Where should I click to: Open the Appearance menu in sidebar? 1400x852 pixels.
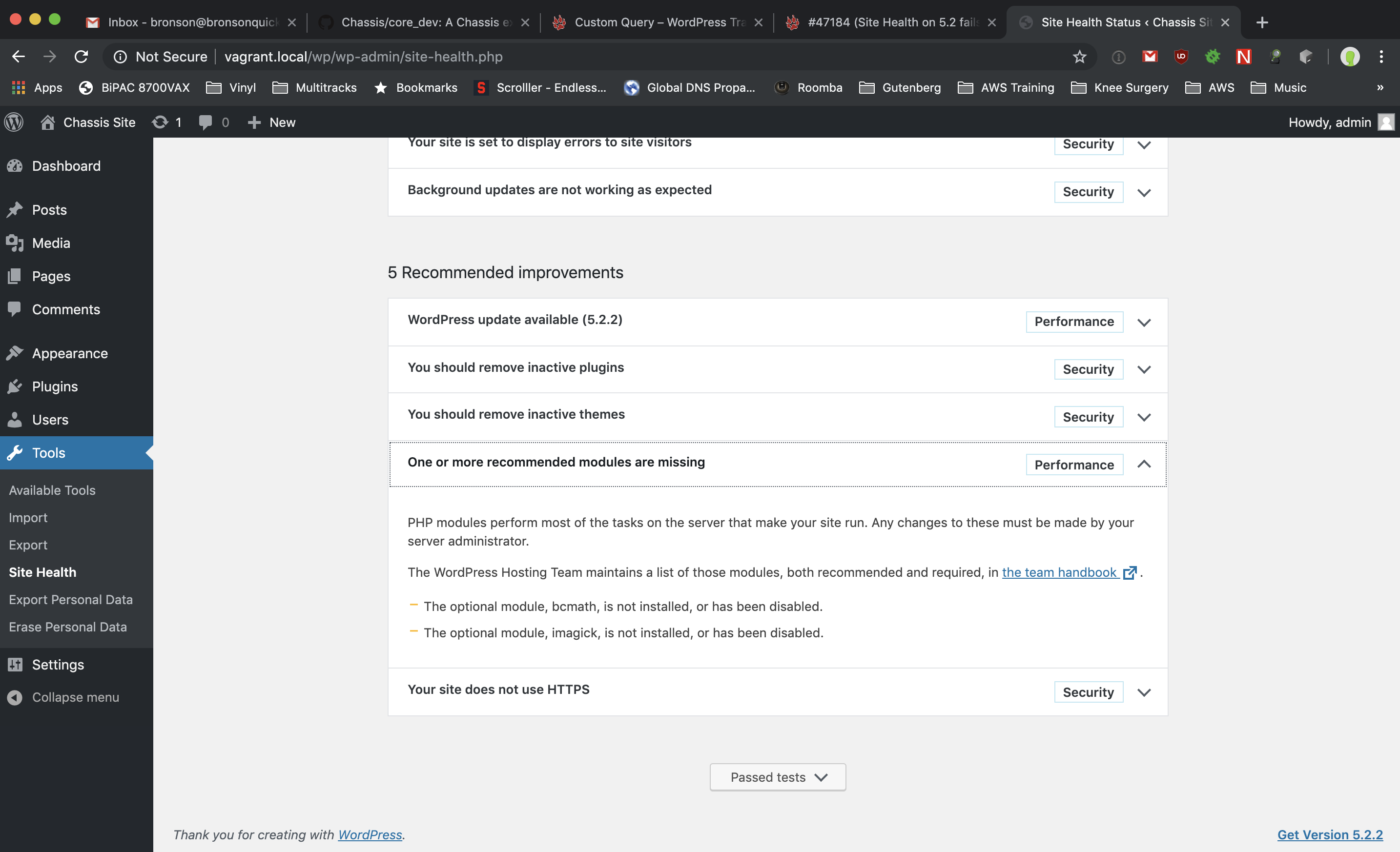[x=69, y=353]
